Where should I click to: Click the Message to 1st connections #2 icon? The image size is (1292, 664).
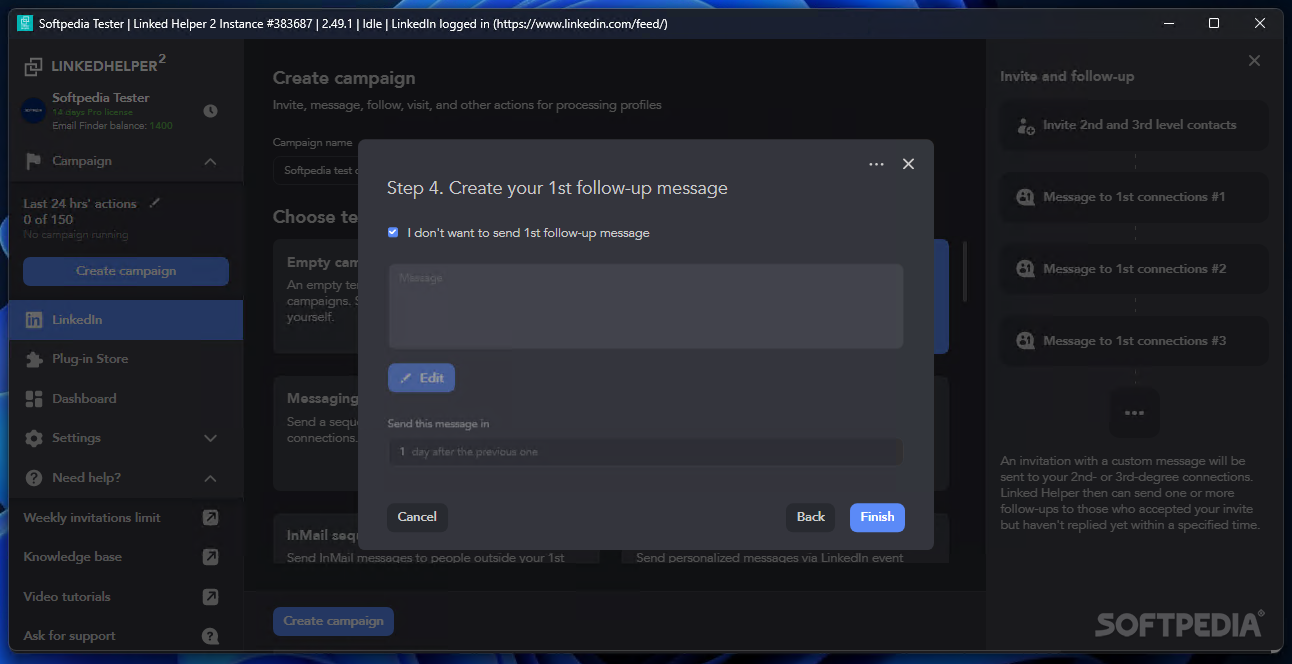pyautogui.click(x=1025, y=270)
